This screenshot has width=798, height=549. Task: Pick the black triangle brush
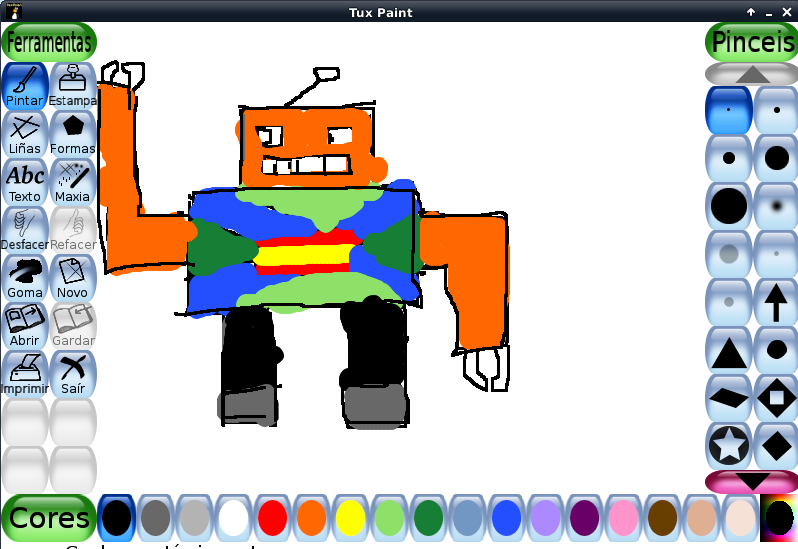click(x=728, y=350)
